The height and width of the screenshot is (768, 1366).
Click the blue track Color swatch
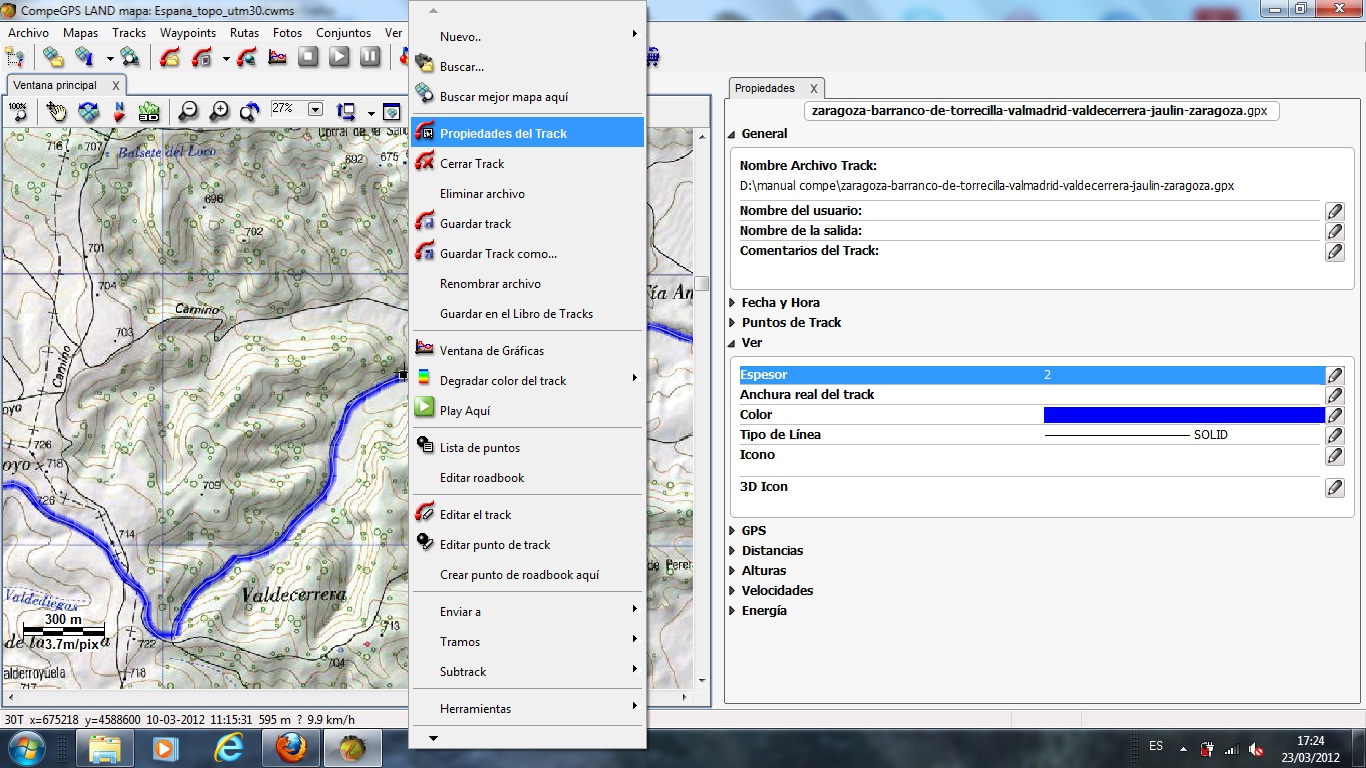1183,415
